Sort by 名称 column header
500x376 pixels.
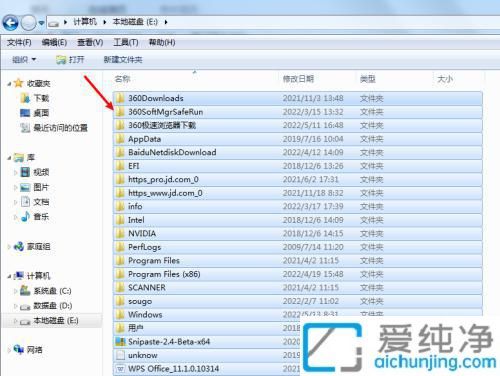(122, 79)
